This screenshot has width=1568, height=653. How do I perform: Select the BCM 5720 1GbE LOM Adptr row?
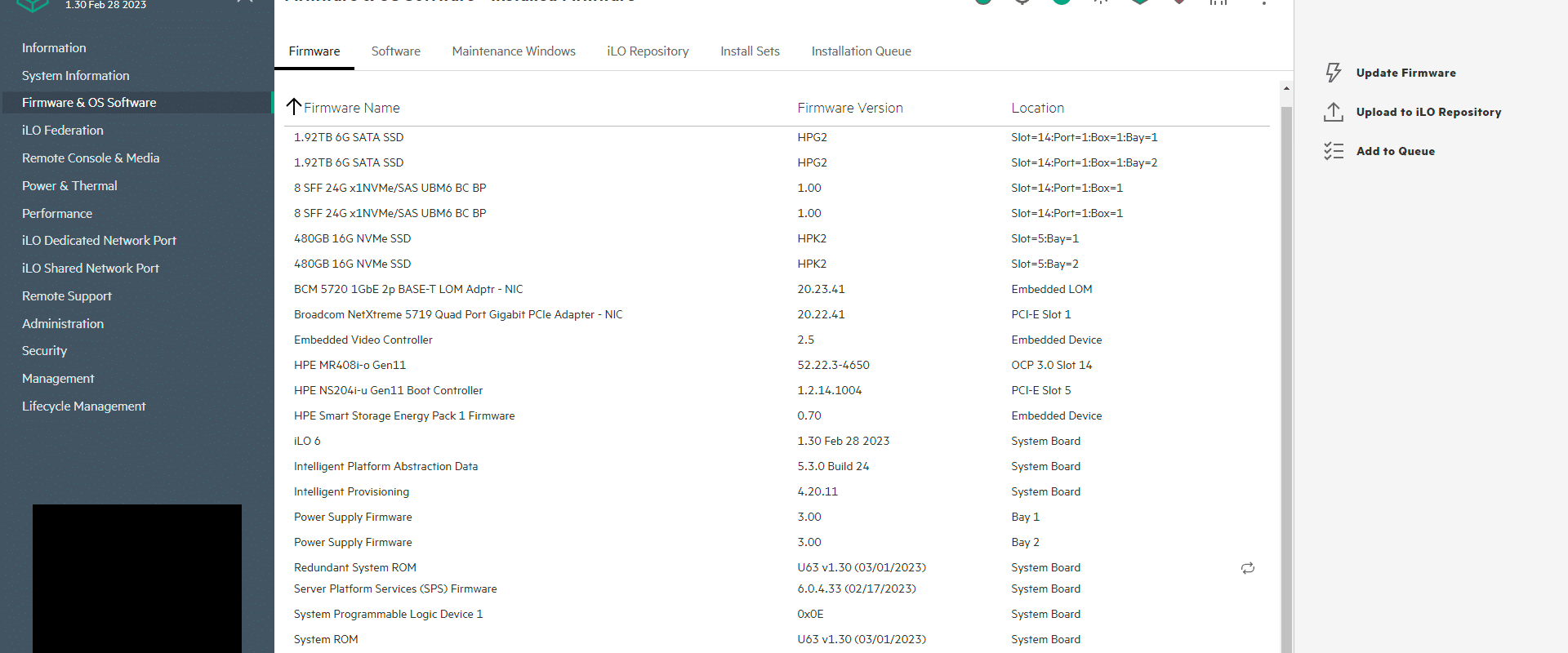click(x=777, y=289)
